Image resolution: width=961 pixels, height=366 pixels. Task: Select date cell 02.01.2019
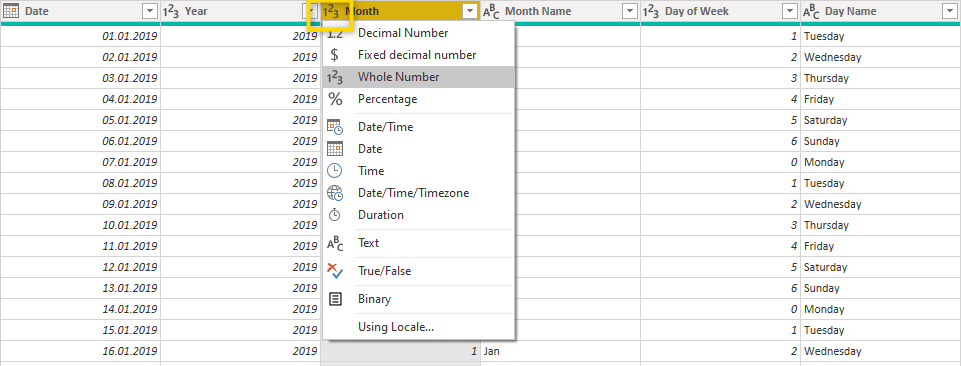click(x=80, y=58)
